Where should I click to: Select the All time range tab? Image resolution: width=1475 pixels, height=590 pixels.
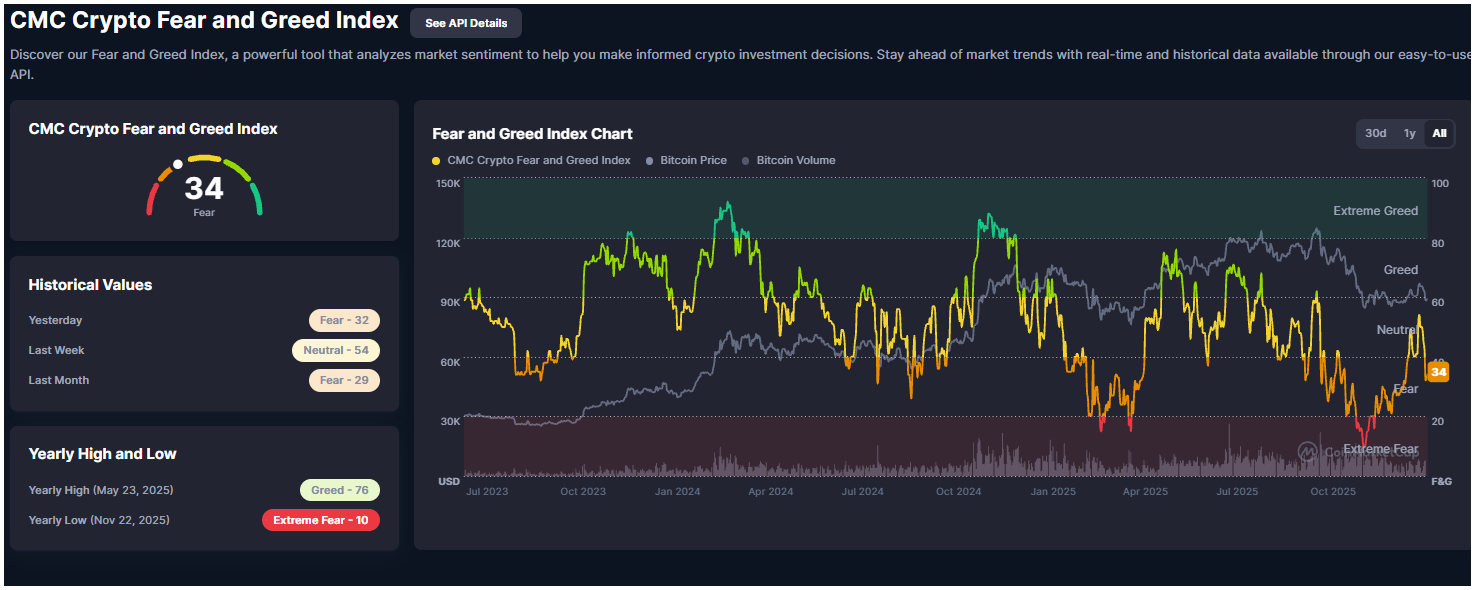(x=1439, y=134)
